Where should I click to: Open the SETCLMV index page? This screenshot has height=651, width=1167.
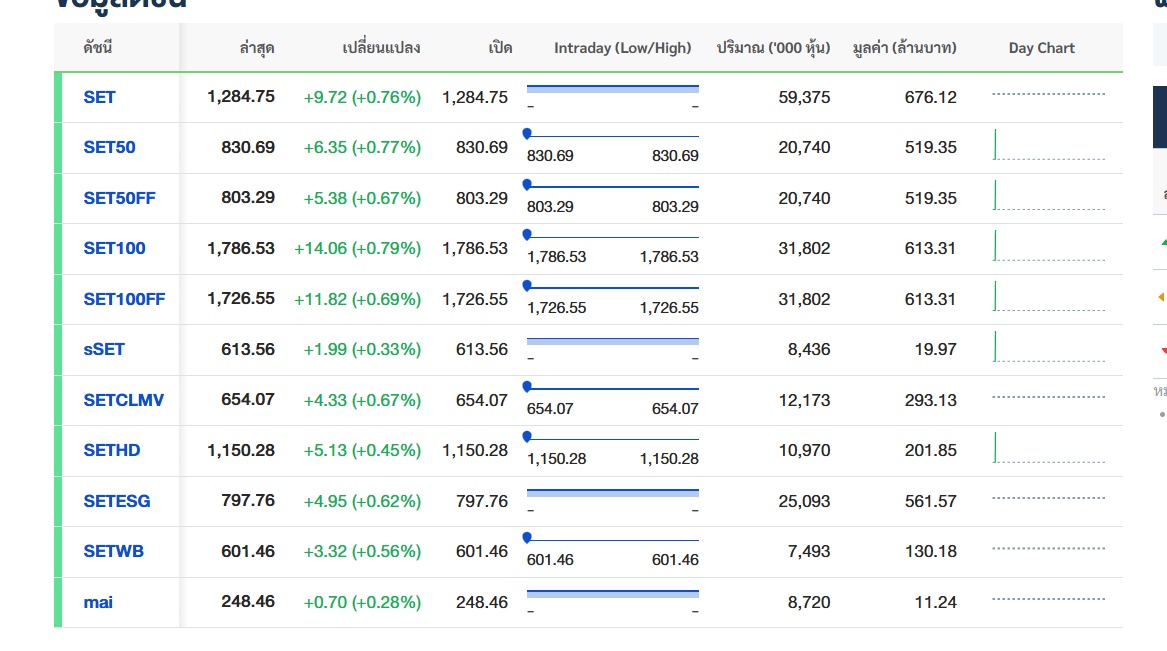123,400
